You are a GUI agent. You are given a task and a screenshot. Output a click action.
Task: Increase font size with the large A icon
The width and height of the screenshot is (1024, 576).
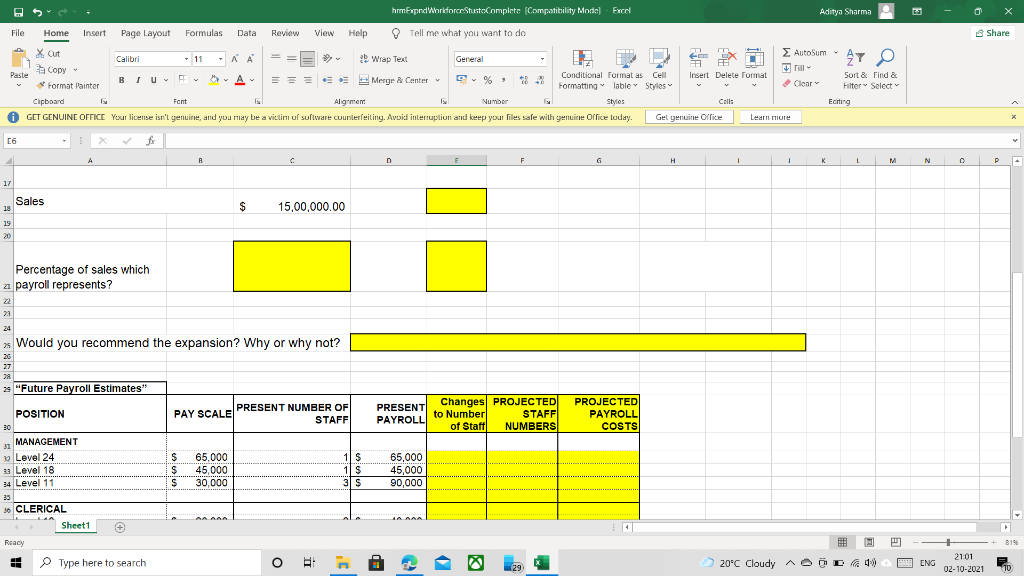click(234, 59)
